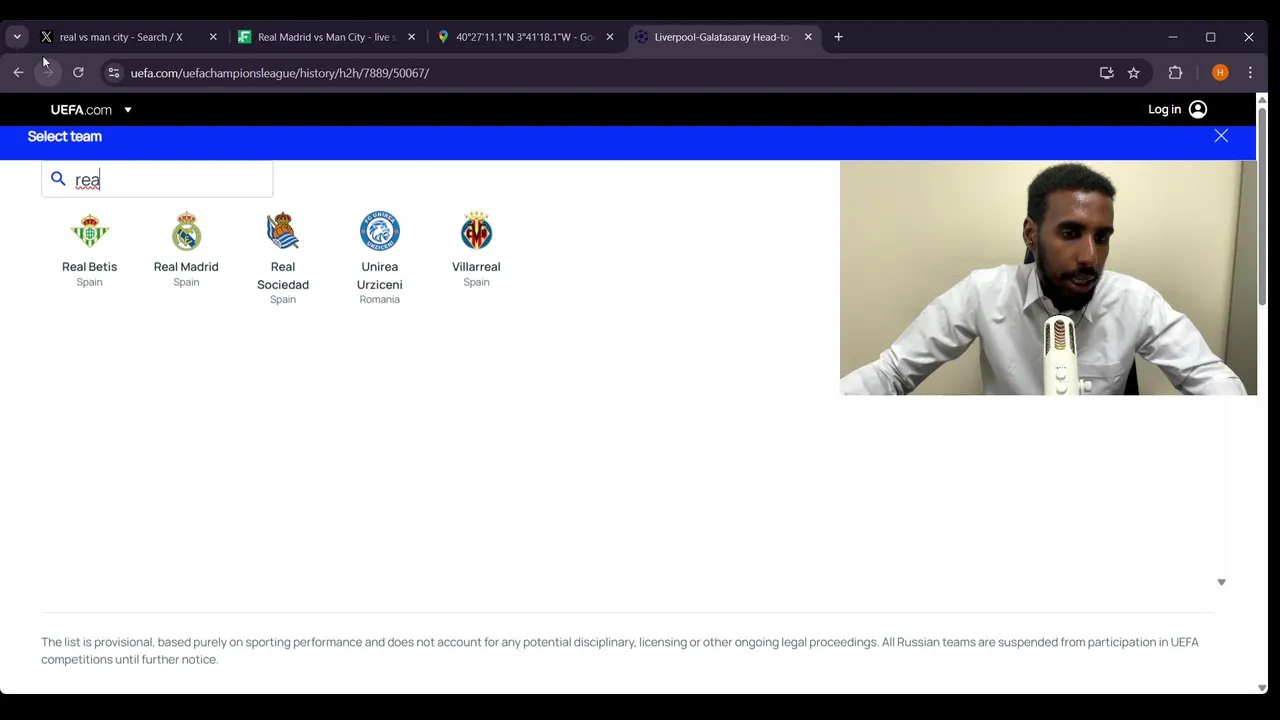Click the Log in button
Screen dimensions: 1280x720
click(x=1164, y=110)
